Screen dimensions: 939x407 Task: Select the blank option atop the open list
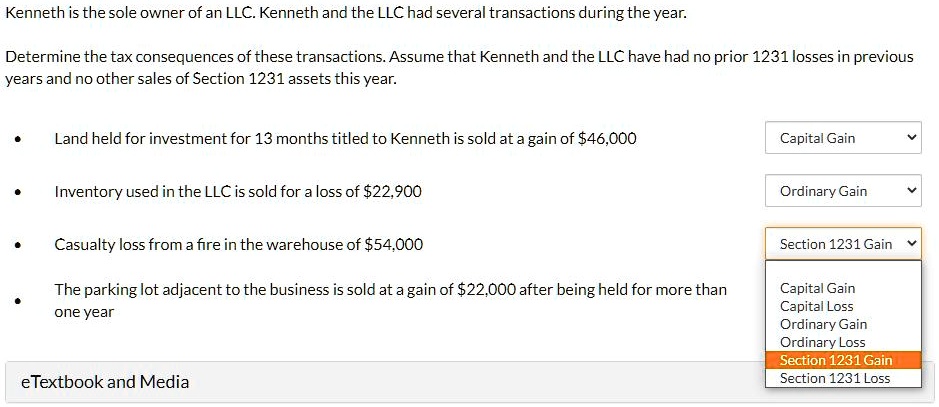tap(843, 271)
